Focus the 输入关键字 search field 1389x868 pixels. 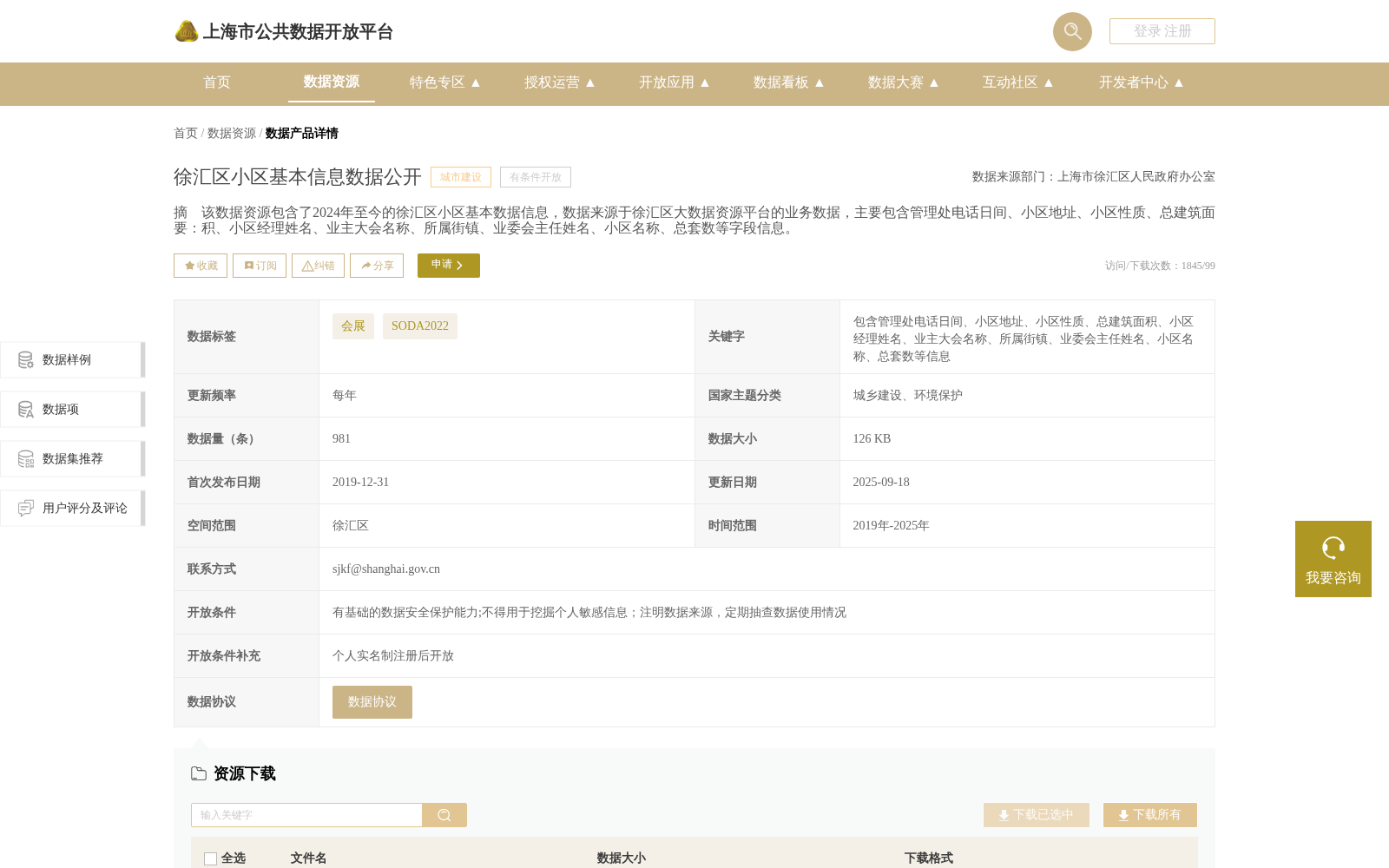[x=306, y=815]
